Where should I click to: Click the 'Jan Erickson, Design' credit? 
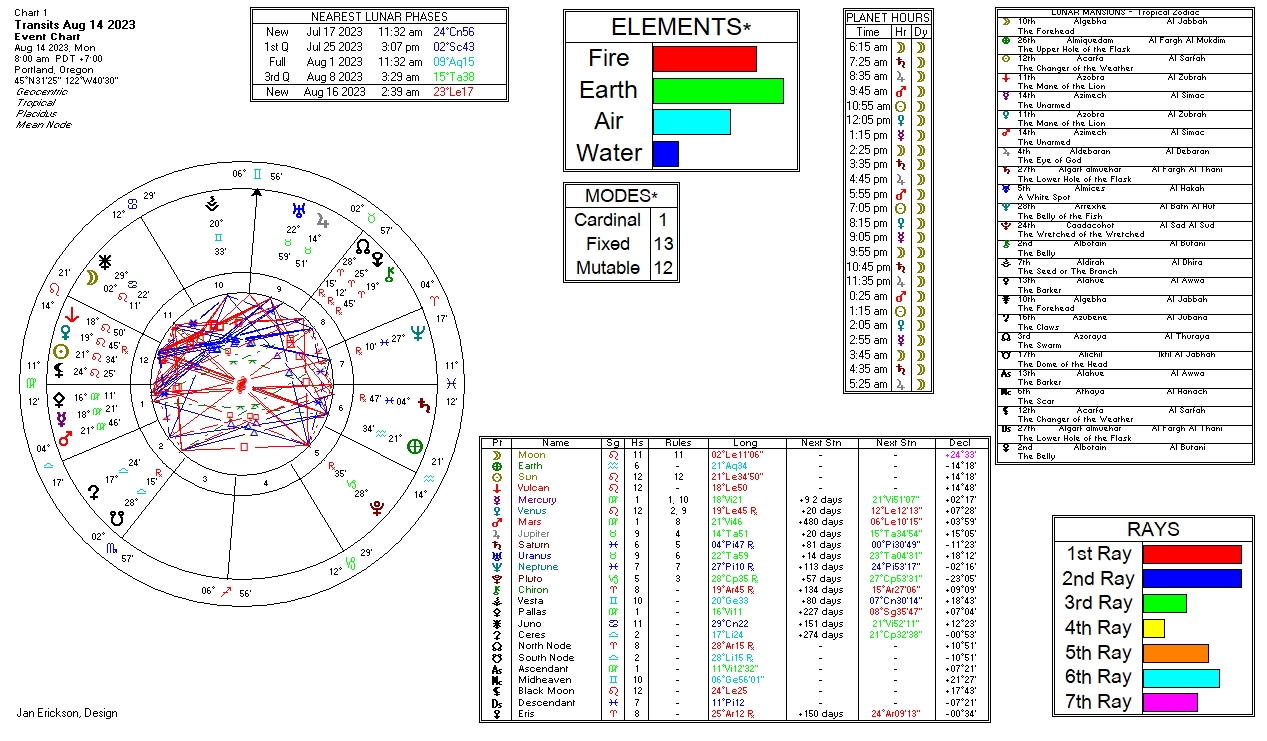point(67,713)
